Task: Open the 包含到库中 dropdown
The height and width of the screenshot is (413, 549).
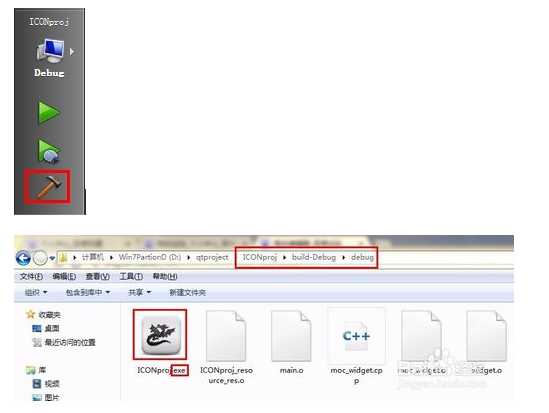Action: [x=88, y=293]
